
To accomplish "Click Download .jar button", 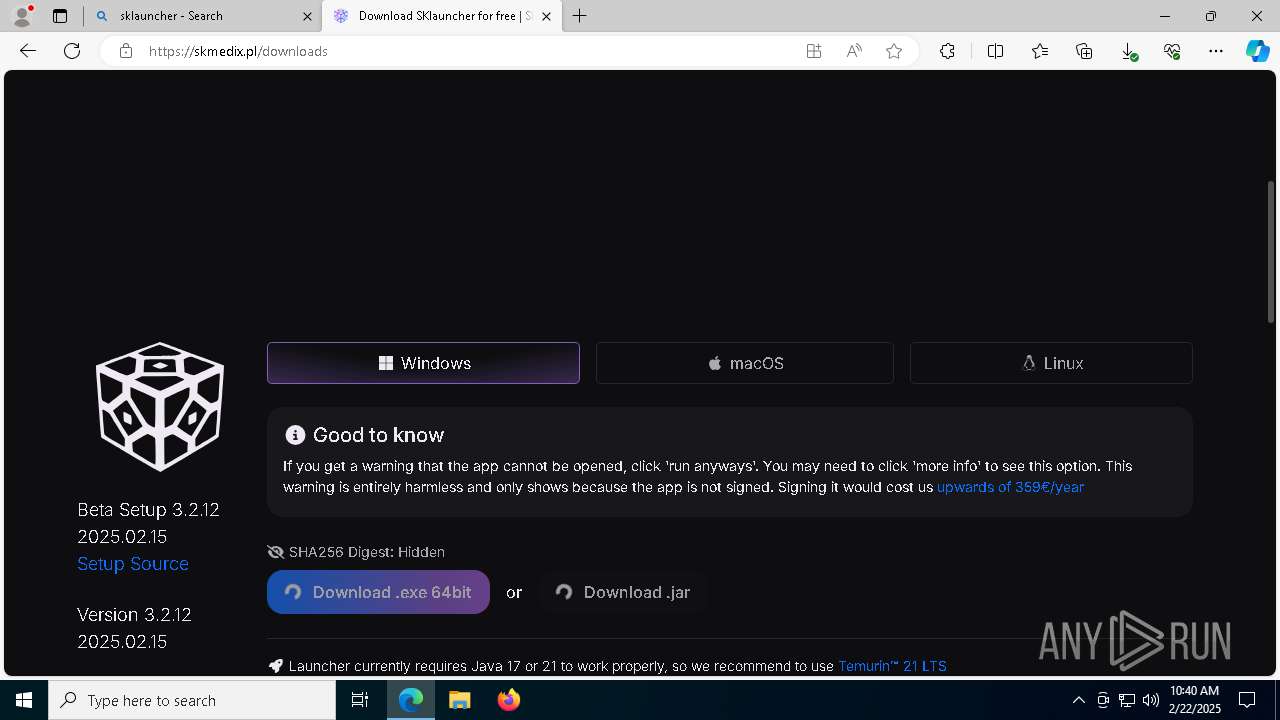I will click(623, 592).
